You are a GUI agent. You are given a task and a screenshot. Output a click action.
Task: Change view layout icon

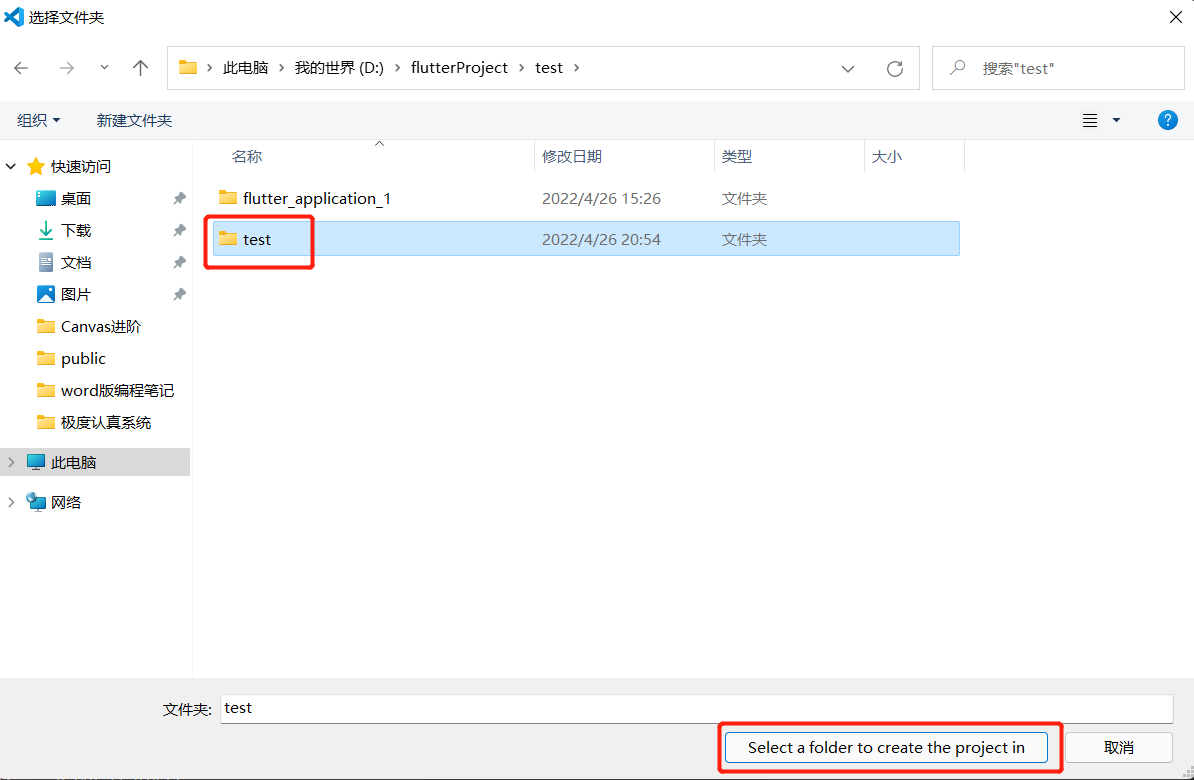coord(1090,120)
